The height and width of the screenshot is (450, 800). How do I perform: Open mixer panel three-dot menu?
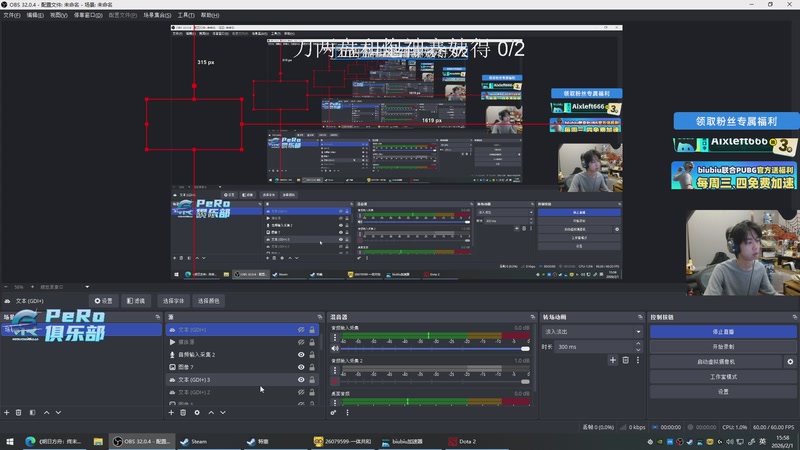point(347,412)
